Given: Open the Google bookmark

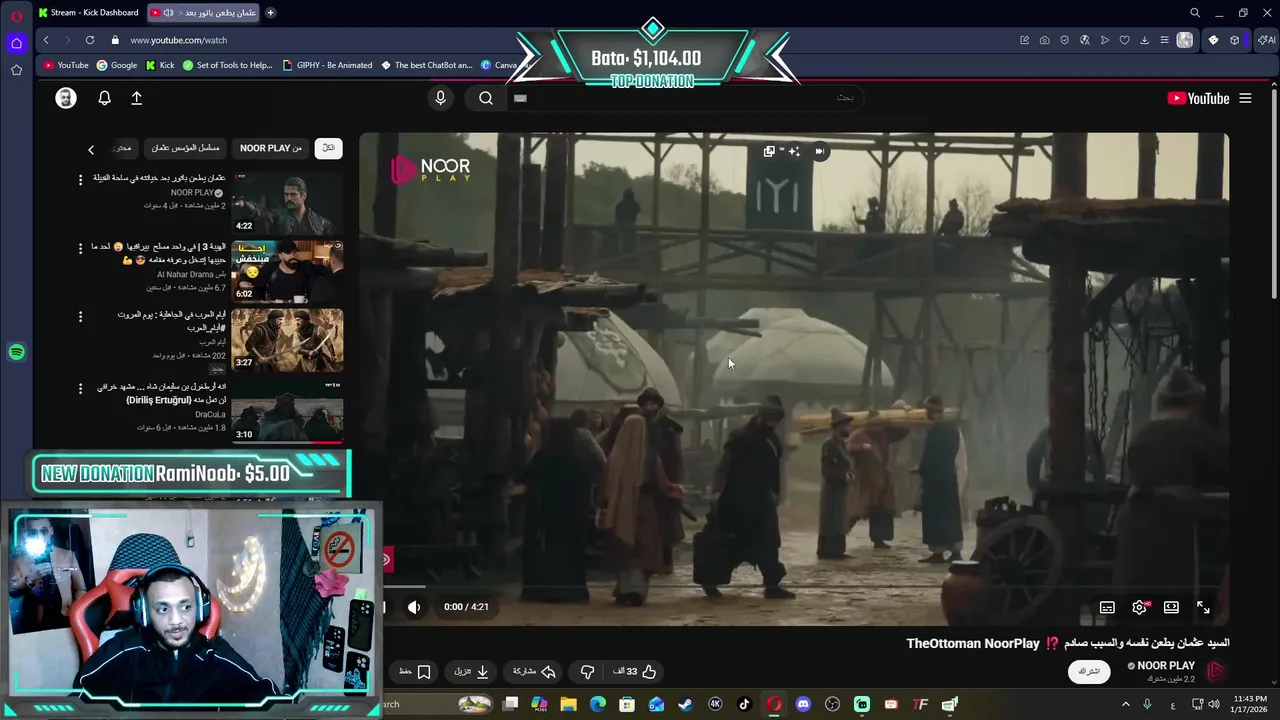Looking at the screenshot, I should coord(117,65).
